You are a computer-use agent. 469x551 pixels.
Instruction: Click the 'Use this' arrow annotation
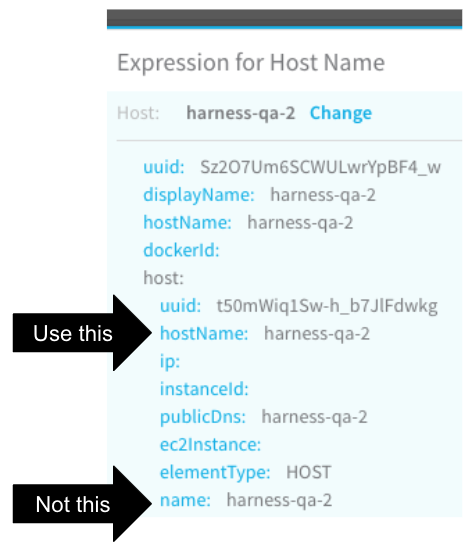pyautogui.click(x=82, y=333)
